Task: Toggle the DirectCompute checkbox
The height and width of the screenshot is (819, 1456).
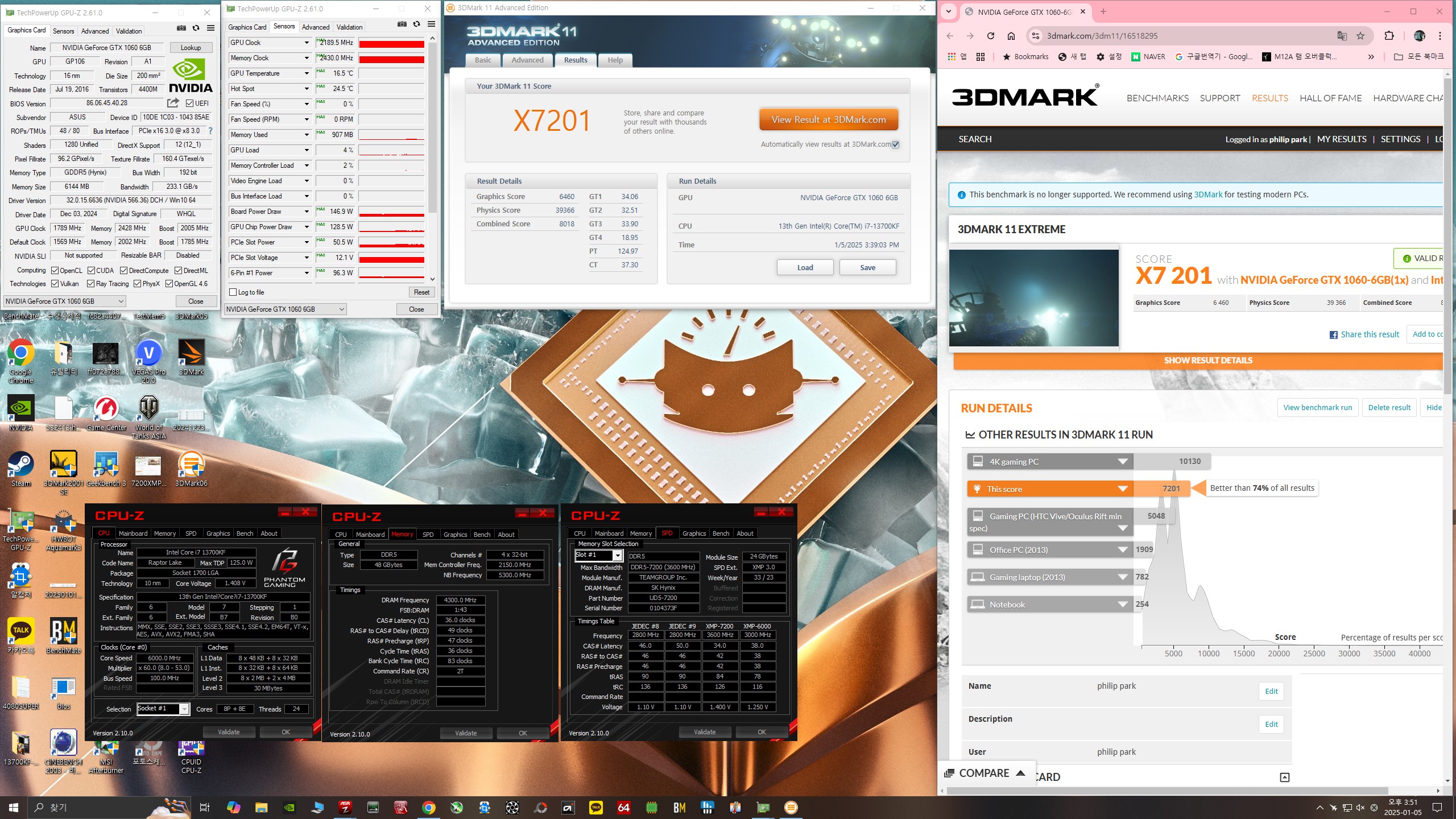Action: pos(123,271)
